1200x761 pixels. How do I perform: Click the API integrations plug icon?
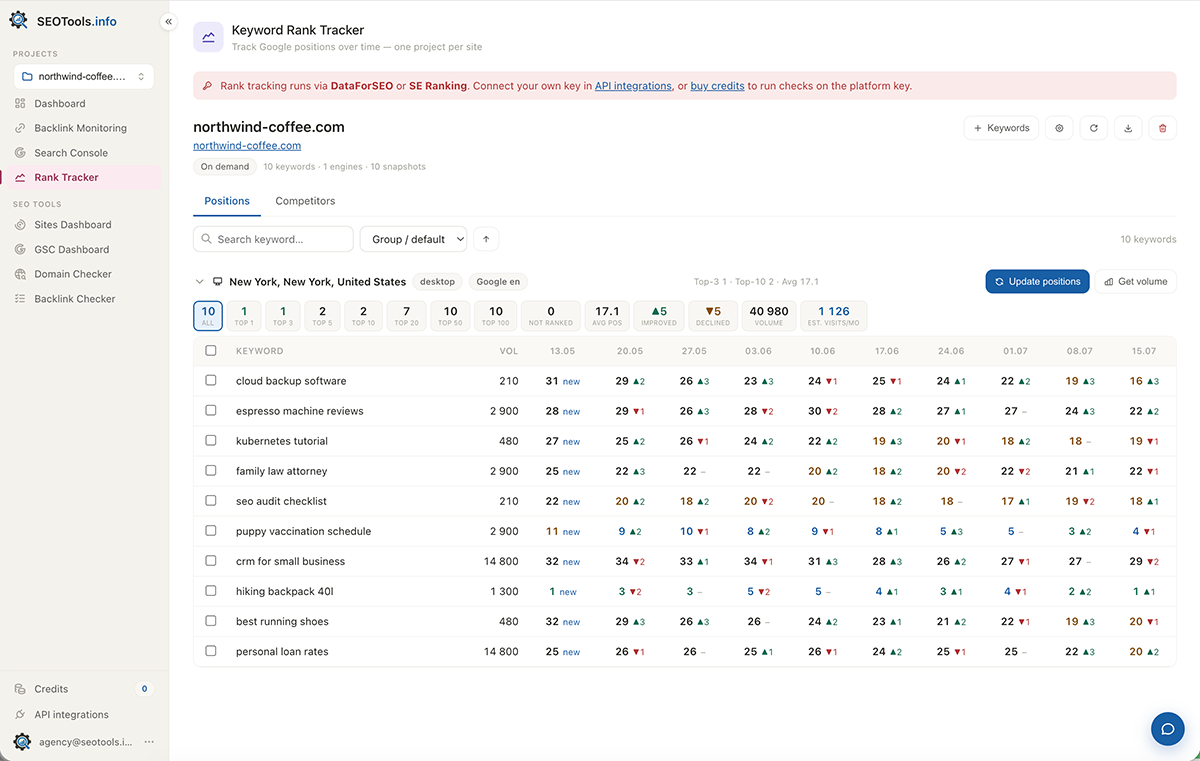(21, 715)
